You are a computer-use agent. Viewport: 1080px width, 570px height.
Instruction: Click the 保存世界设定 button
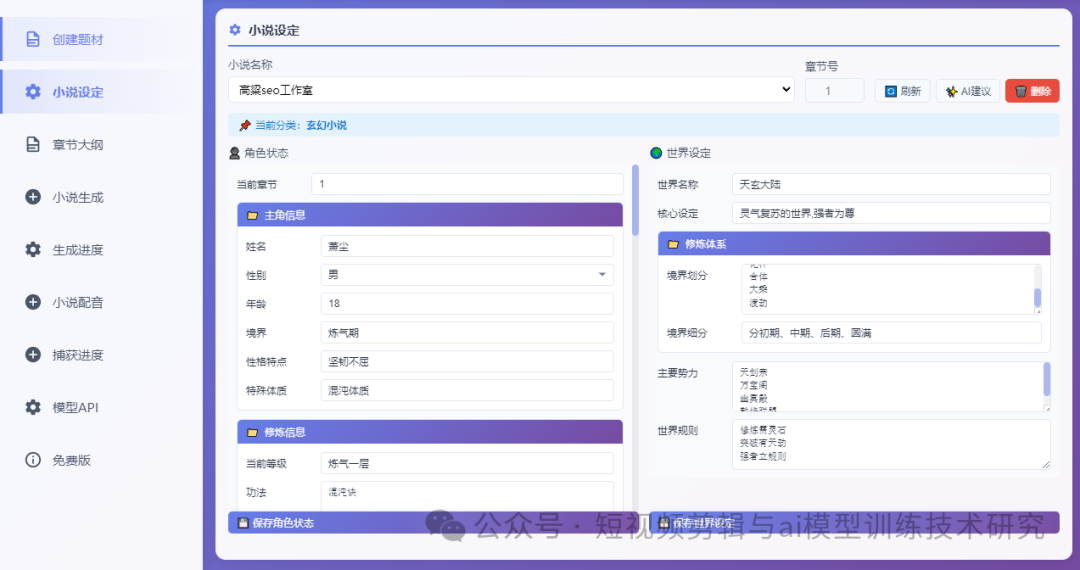pos(854,522)
